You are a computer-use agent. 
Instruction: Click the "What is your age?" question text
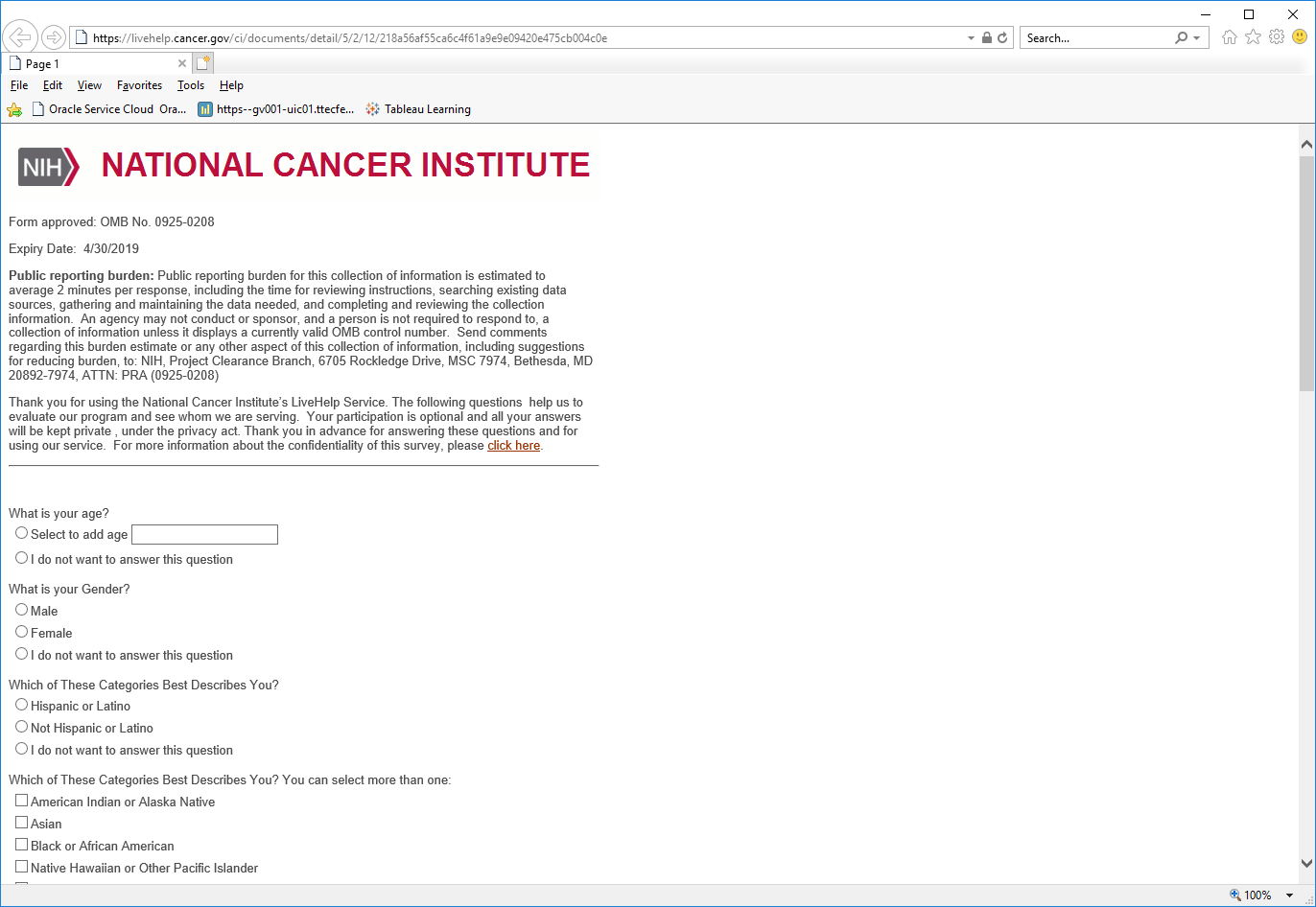point(59,514)
